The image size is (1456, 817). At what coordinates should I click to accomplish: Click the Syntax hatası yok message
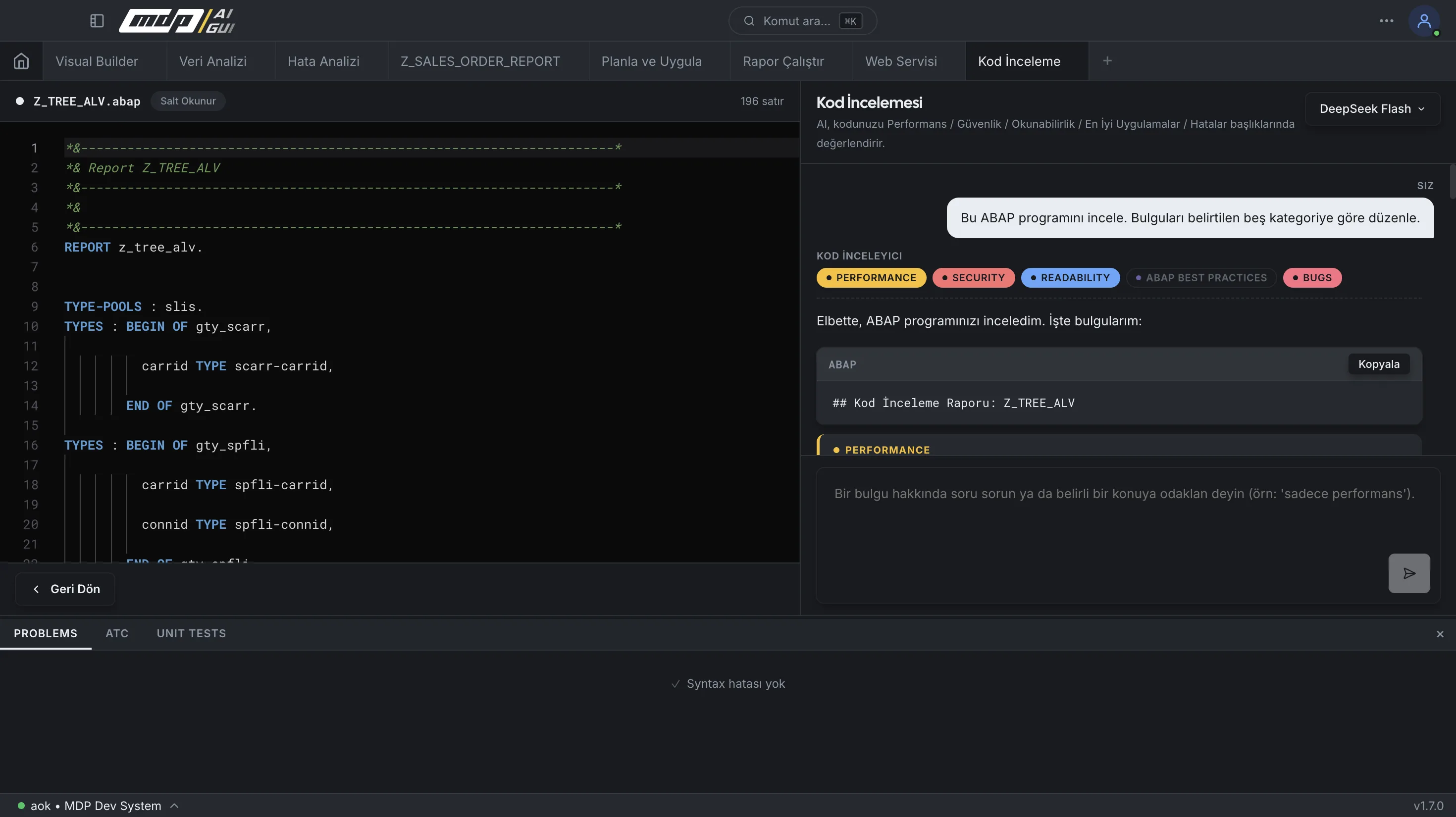click(x=728, y=684)
